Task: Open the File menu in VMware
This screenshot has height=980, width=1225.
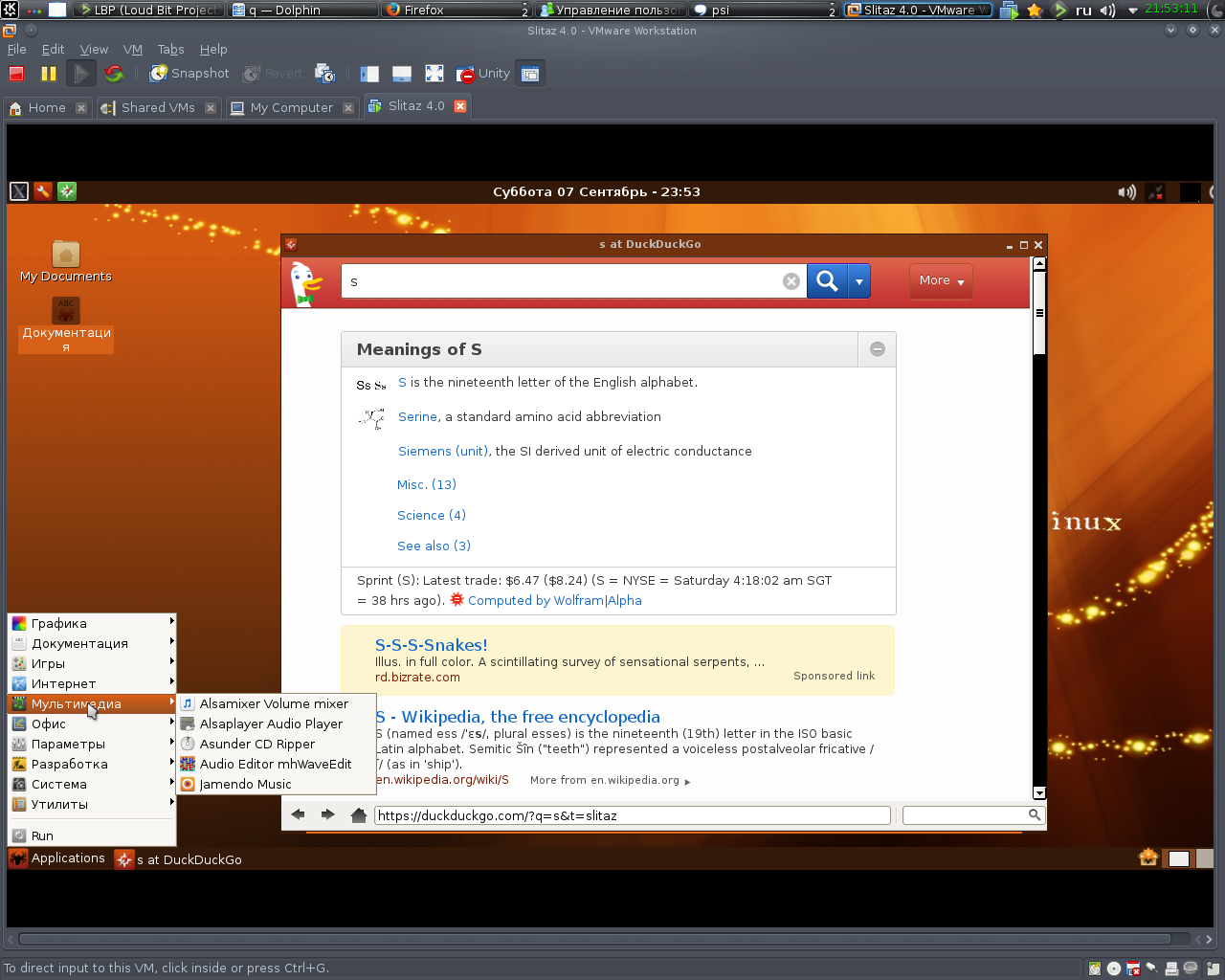Action: point(17,49)
